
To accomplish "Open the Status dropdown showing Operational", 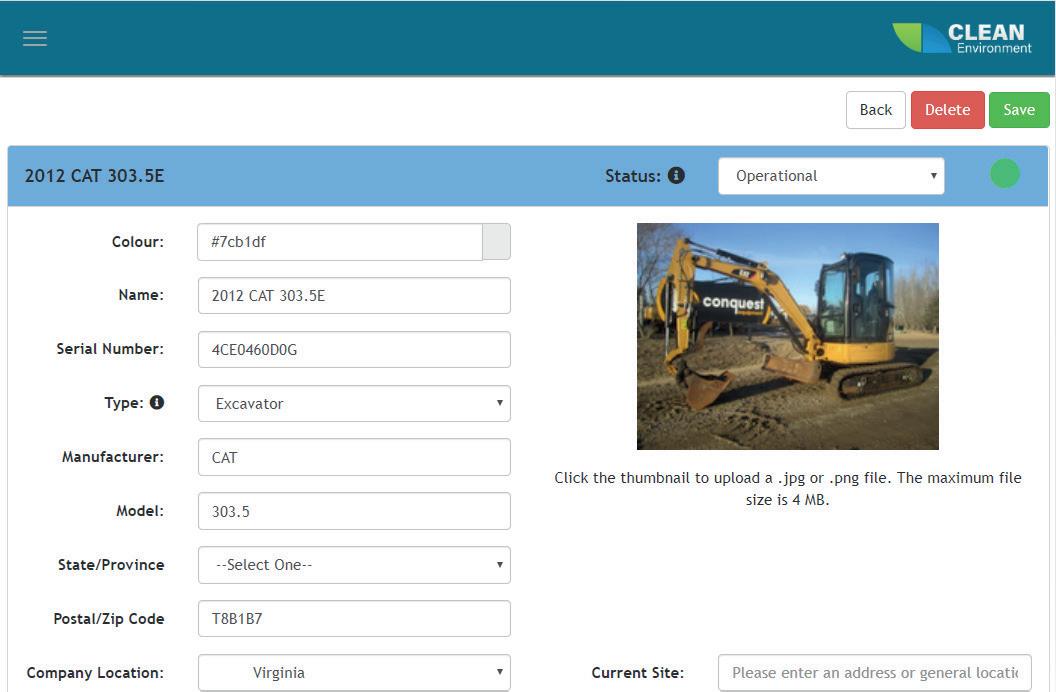I will (x=831, y=176).
